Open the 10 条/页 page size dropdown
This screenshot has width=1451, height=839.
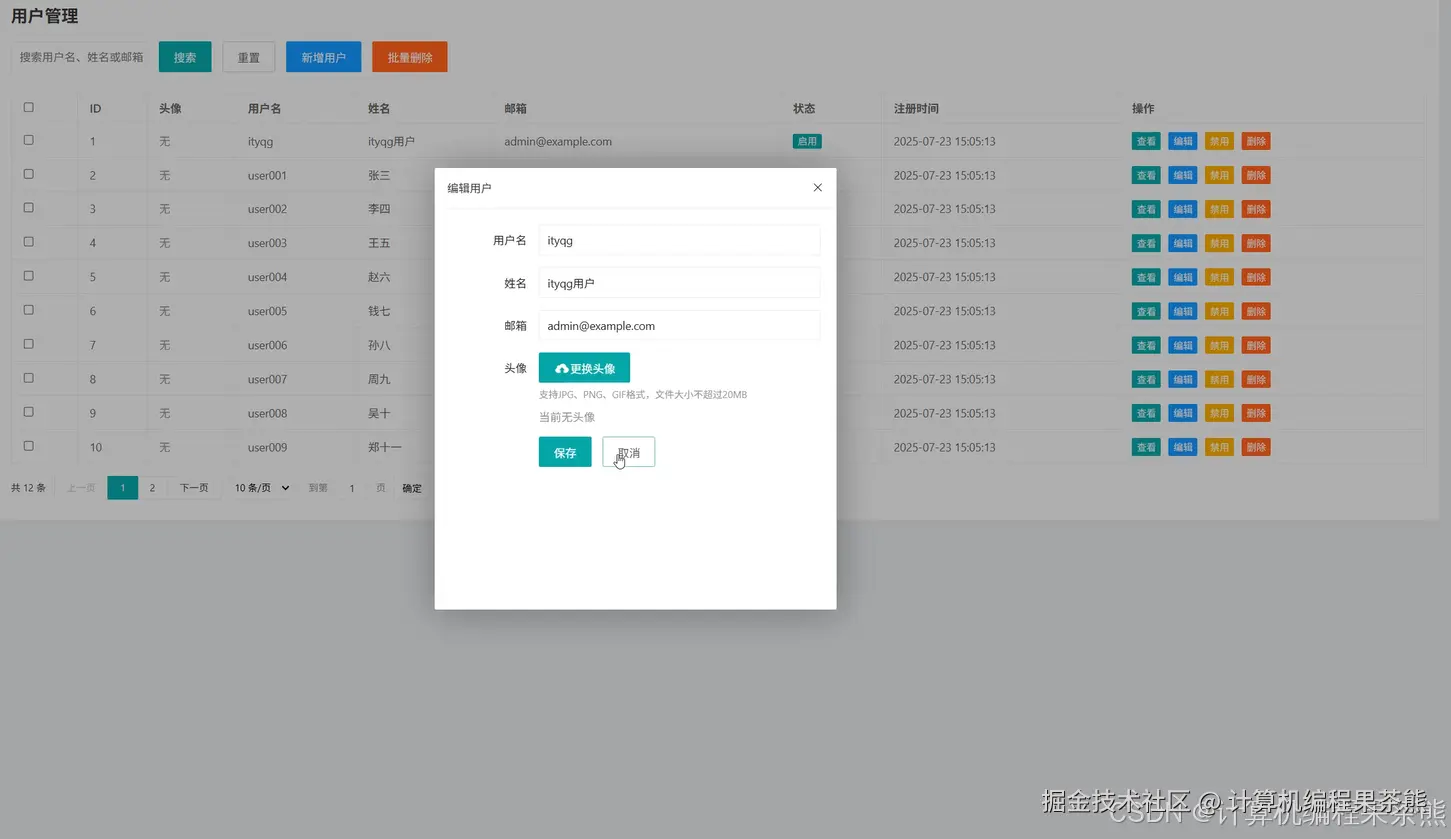262,488
